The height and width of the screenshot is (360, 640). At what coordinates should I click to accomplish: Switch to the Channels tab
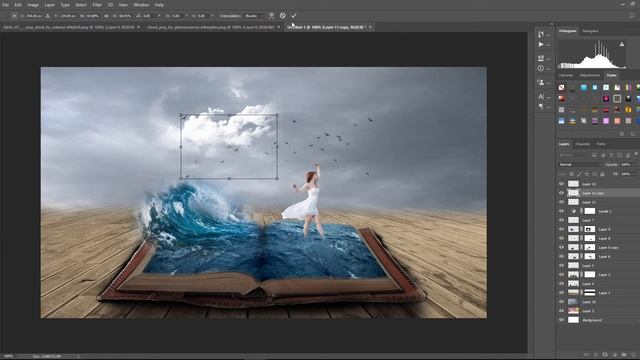[582, 144]
